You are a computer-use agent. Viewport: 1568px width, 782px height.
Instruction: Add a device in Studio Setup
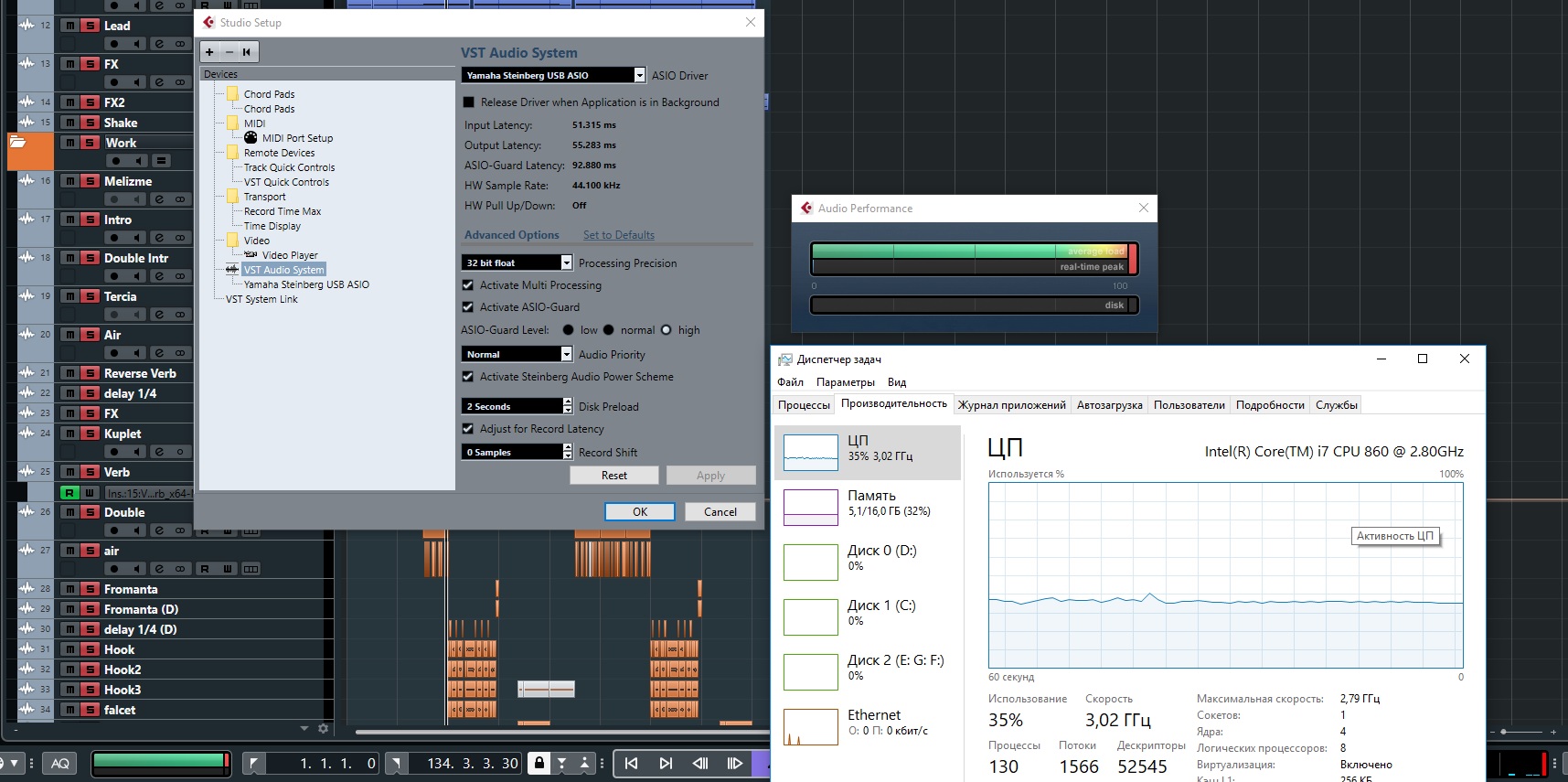click(209, 52)
